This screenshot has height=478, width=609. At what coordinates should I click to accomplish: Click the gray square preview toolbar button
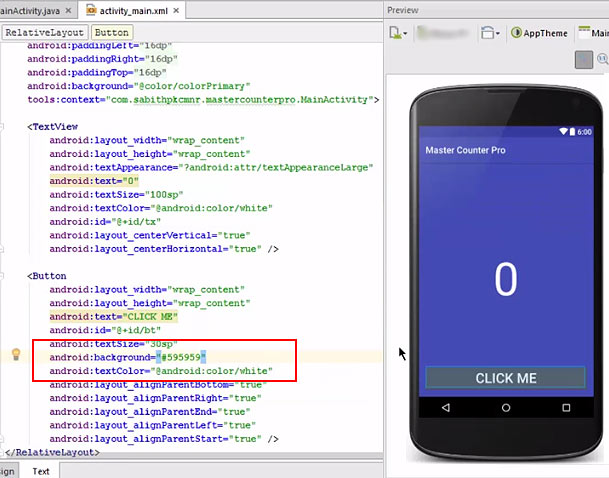(x=583, y=60)
